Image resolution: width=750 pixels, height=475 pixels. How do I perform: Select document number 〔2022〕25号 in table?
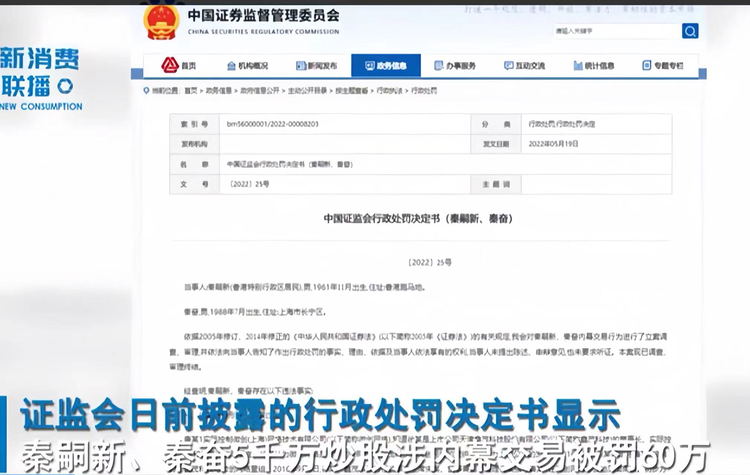248,184
